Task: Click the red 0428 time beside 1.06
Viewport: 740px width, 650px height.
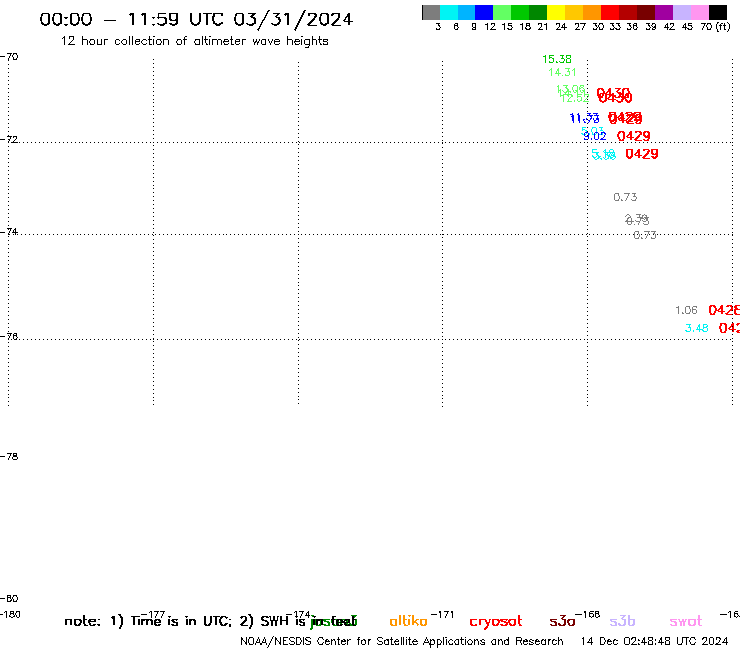Action: pos(724,310)
